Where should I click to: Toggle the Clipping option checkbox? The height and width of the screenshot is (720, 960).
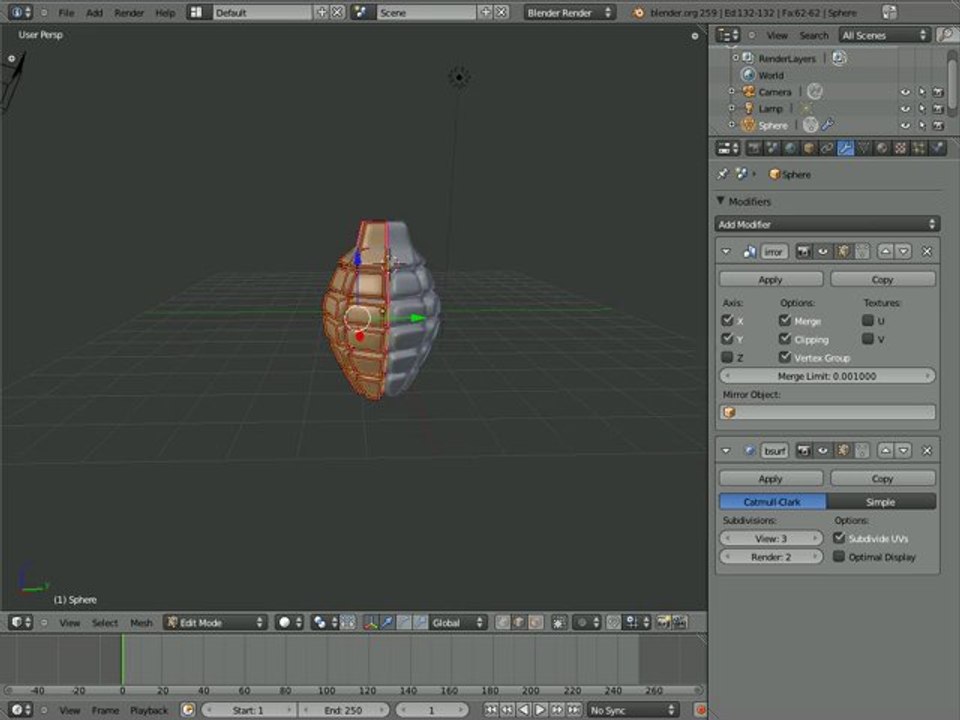click(x=785, y=339)
